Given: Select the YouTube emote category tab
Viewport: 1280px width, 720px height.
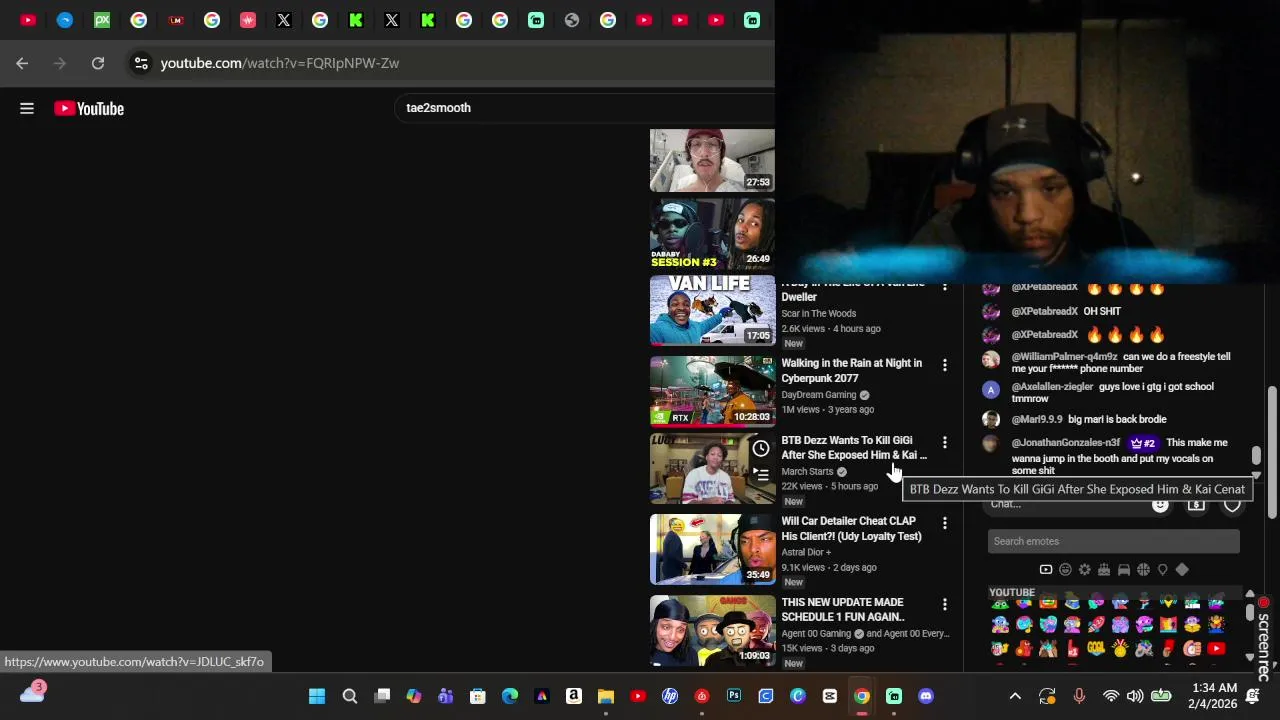Looking at the screenshot, I should (x=1046, y=570).
